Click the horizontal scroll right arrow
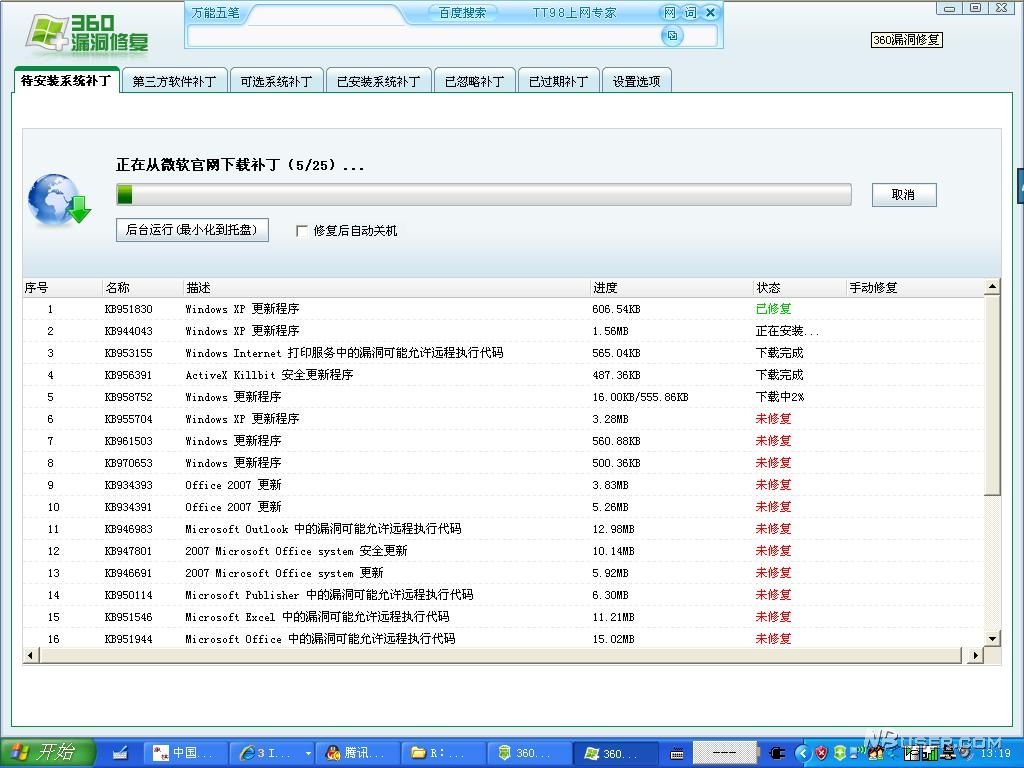Screen dimensions: 1024x768 tap(975, 655)
